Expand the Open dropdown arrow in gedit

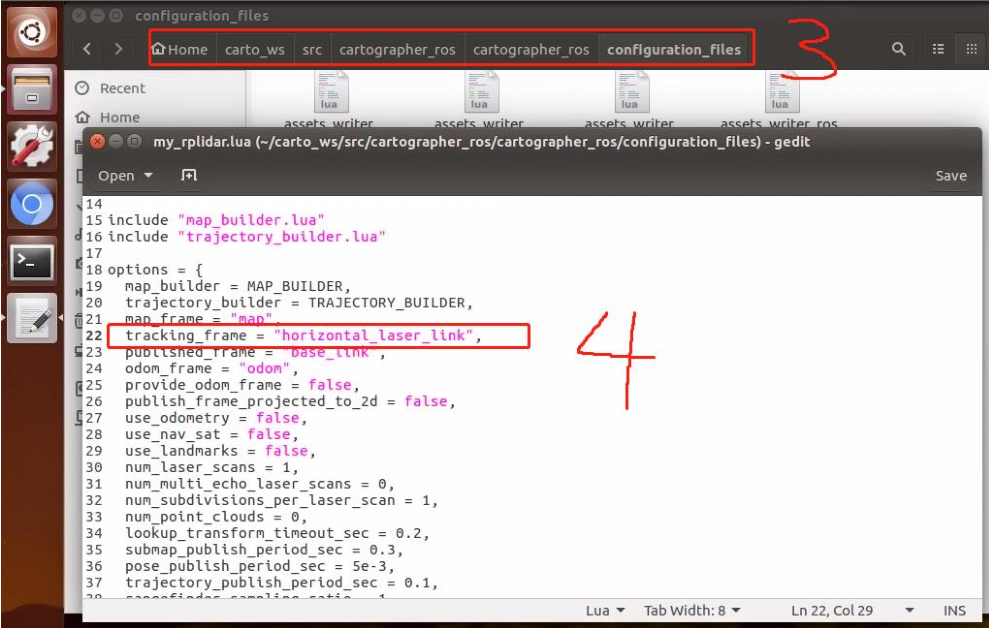tap(148, 175)
